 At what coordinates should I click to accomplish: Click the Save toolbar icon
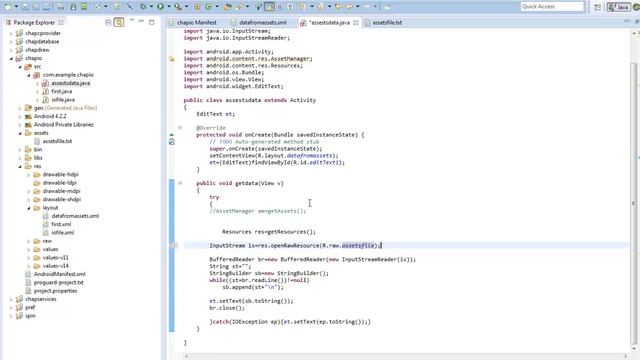coord(25,7)
